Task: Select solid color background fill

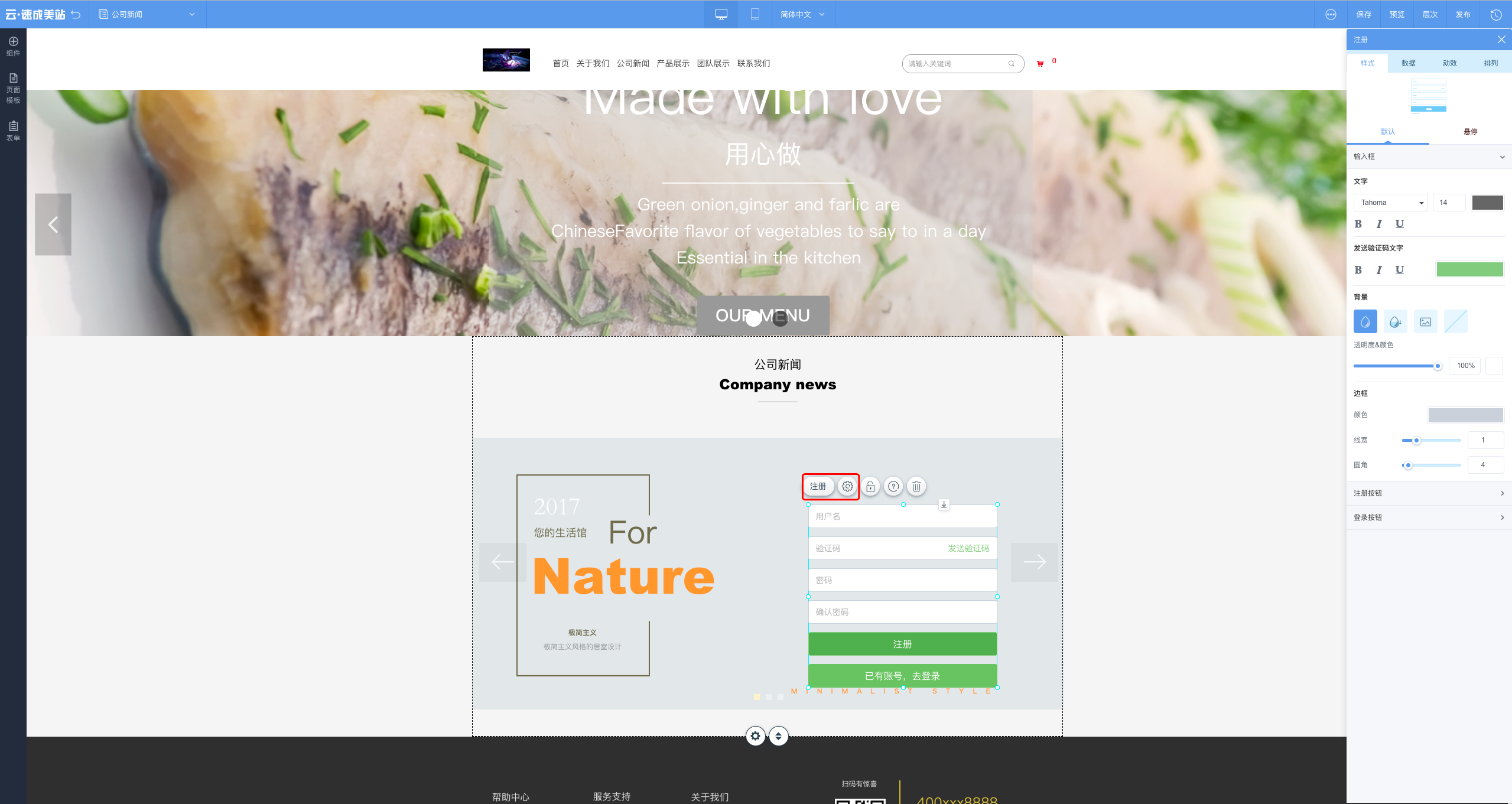Action: 1365,321
